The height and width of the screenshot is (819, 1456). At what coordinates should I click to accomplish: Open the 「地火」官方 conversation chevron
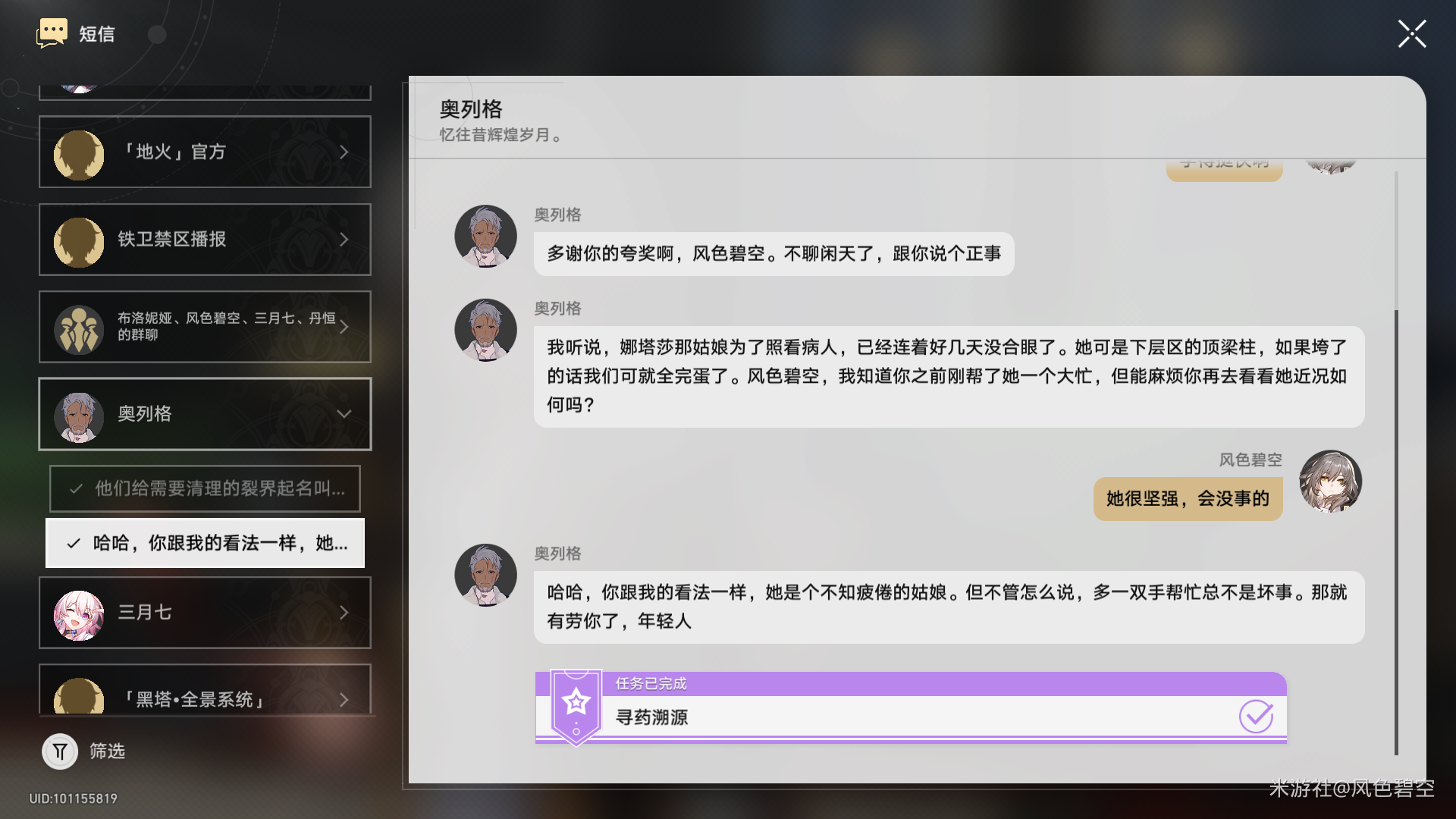tap(344, 152)
